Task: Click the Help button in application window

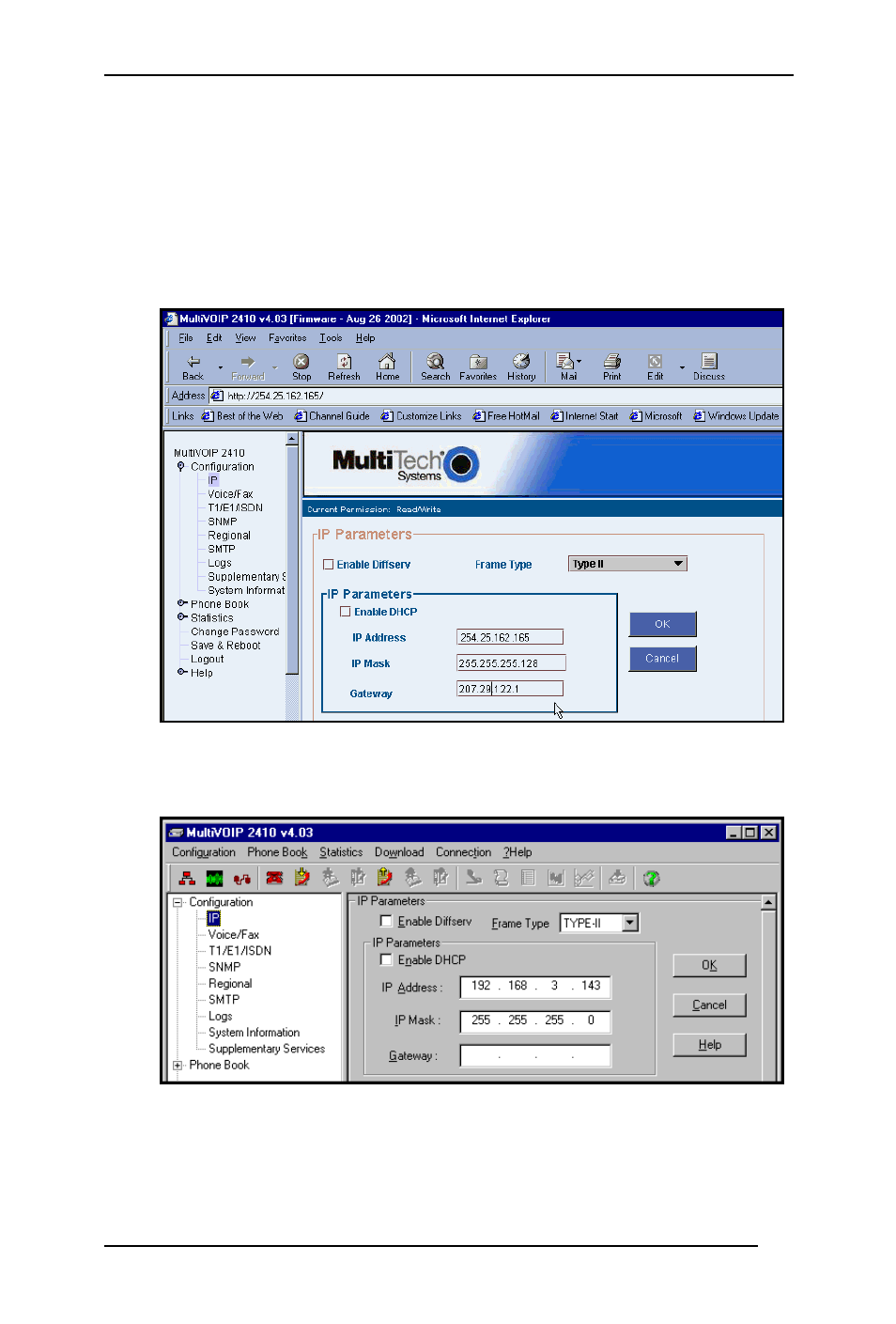Action: click(x=709, y=1045)
